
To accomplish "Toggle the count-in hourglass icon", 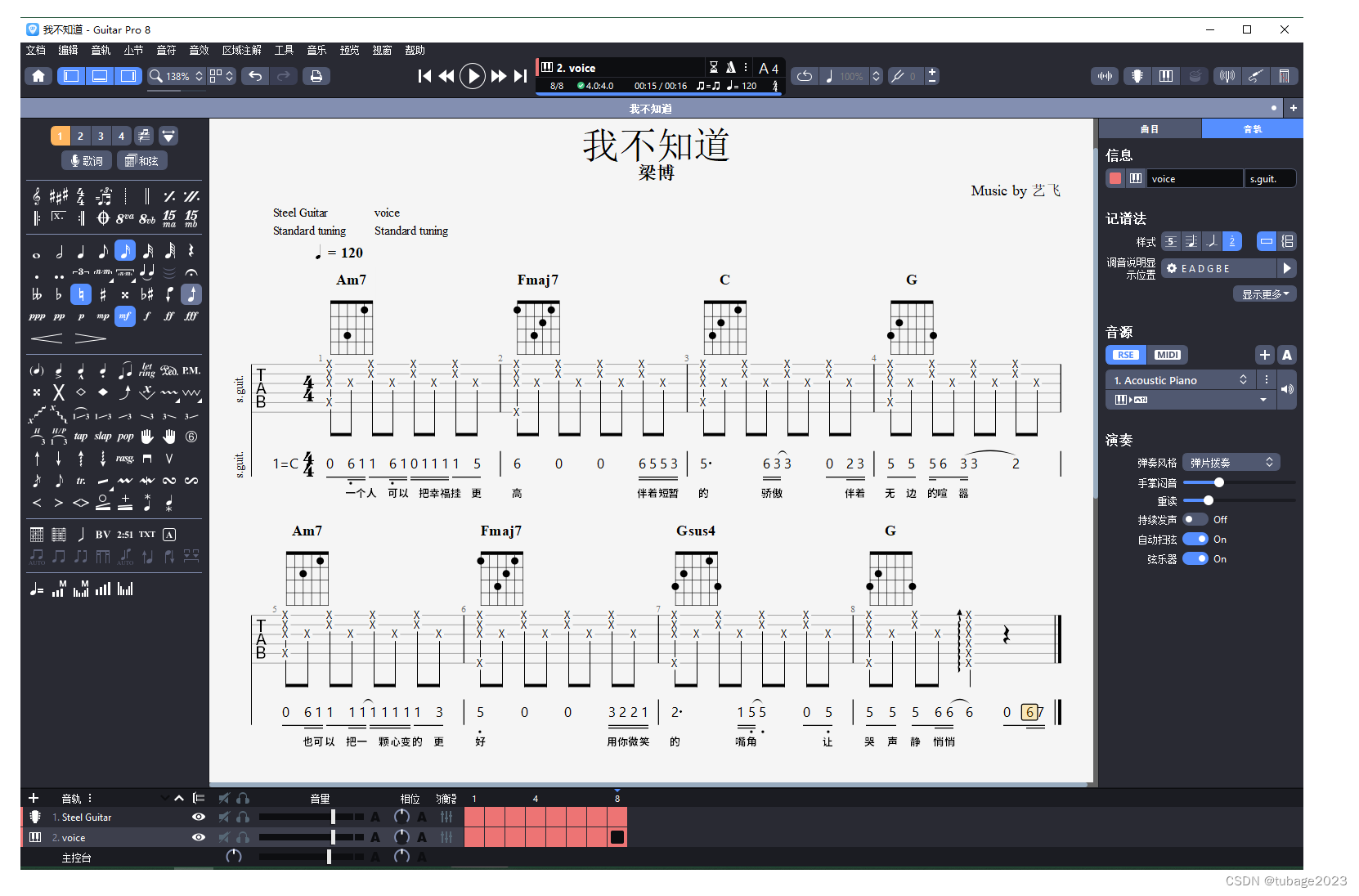I will pos(713,67).
